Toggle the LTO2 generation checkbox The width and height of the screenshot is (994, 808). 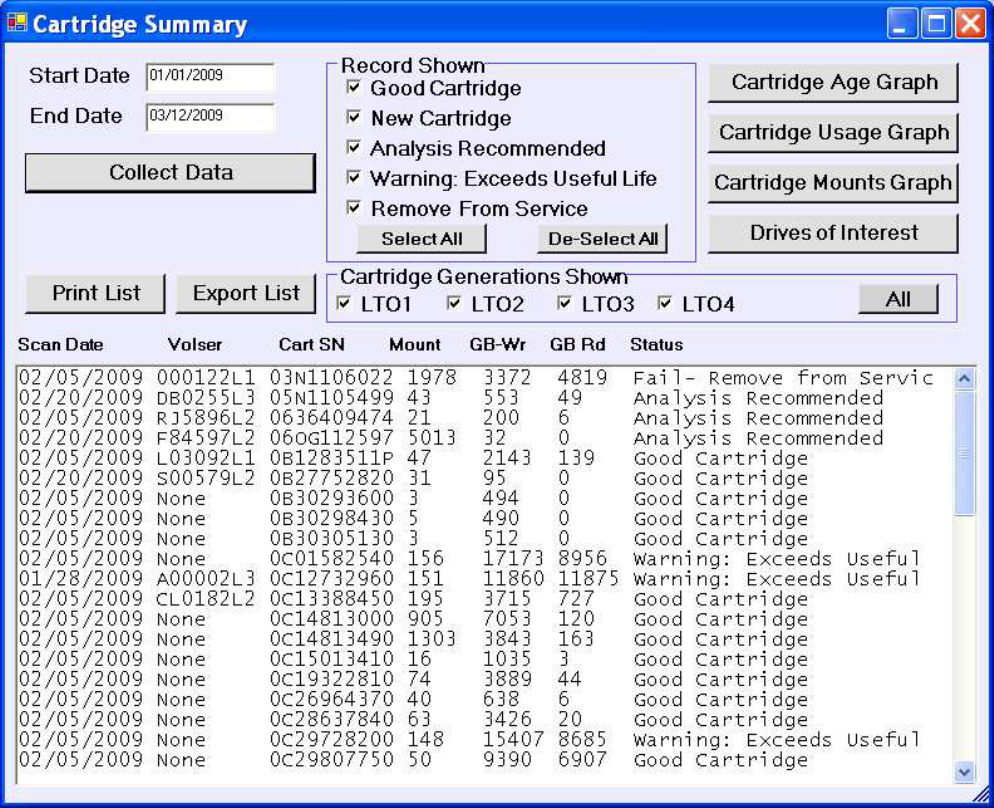pos(454,304)
